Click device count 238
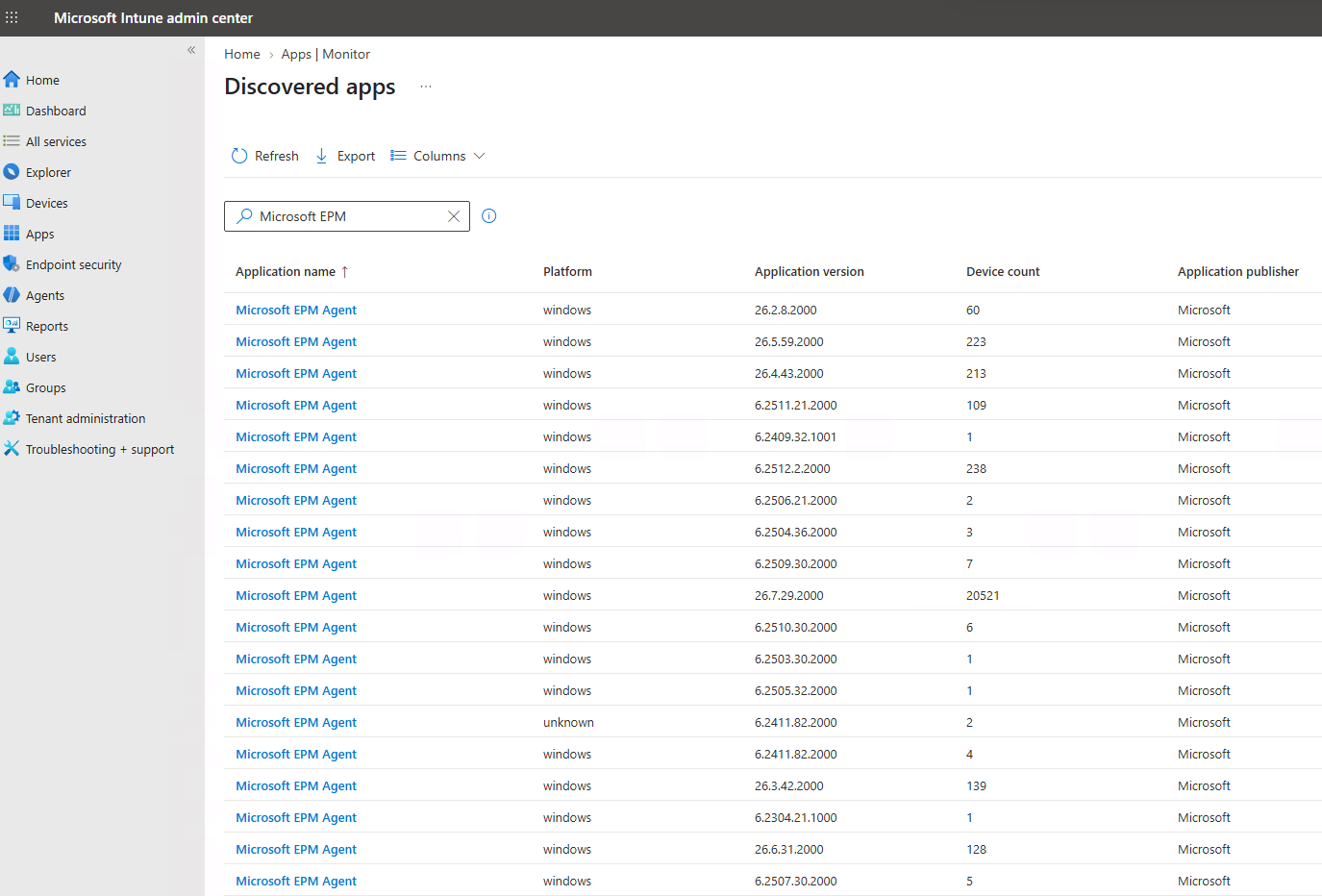 pyautogui.click(x=977, y=469)
